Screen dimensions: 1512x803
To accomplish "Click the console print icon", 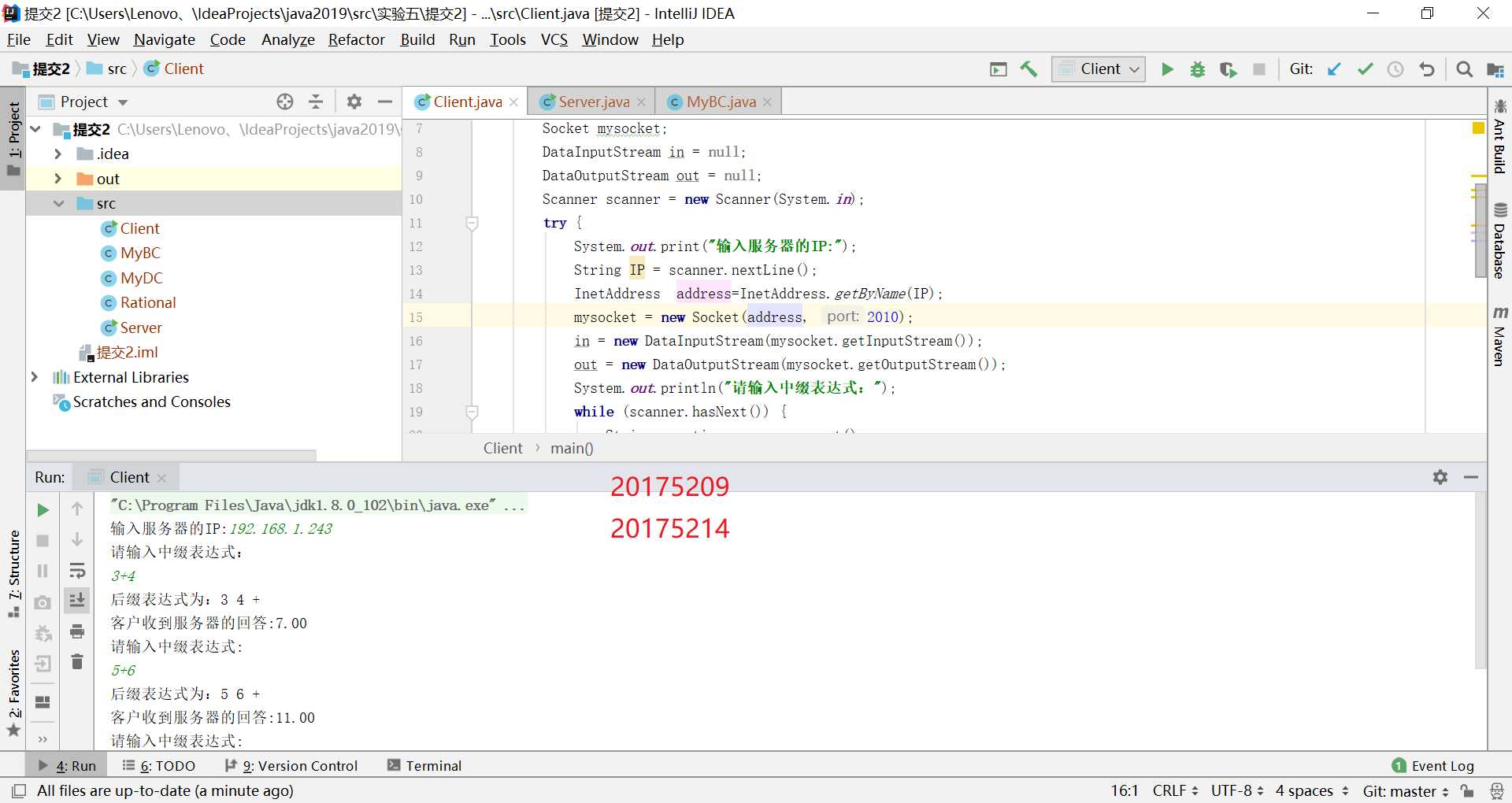I will [77, 631].
